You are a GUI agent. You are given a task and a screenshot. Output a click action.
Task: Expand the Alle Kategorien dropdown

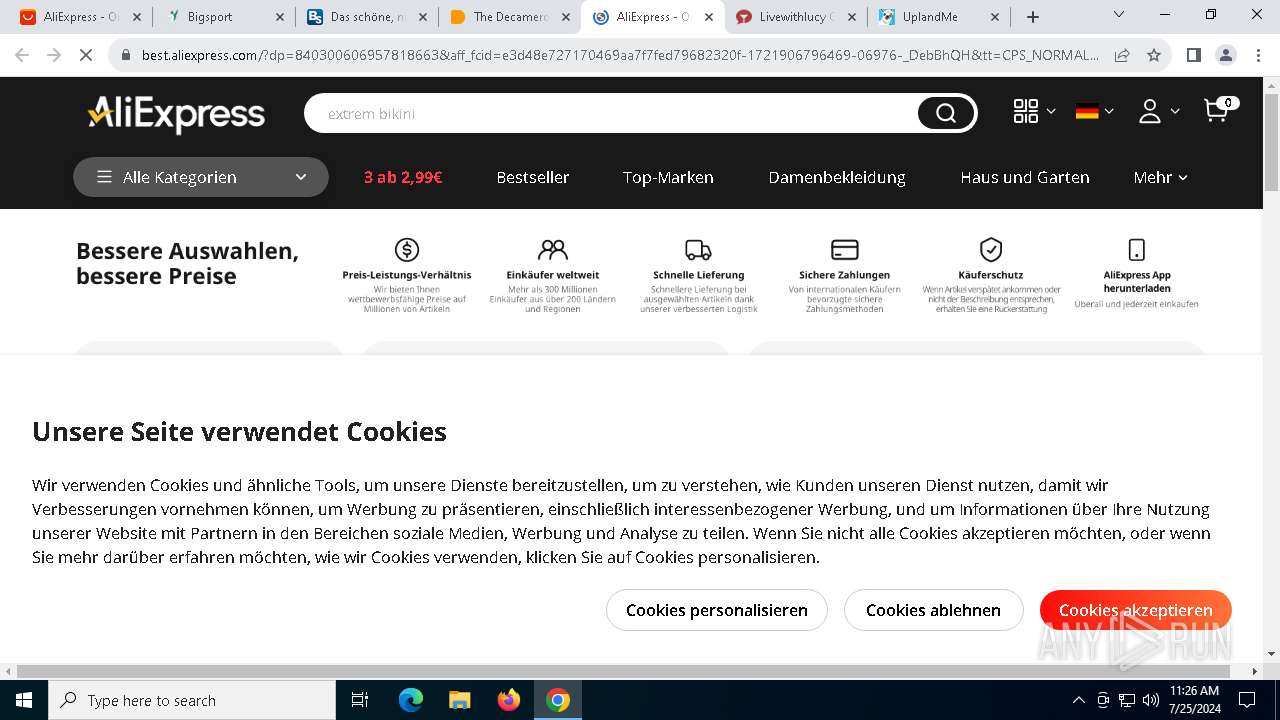pos(201,177)
